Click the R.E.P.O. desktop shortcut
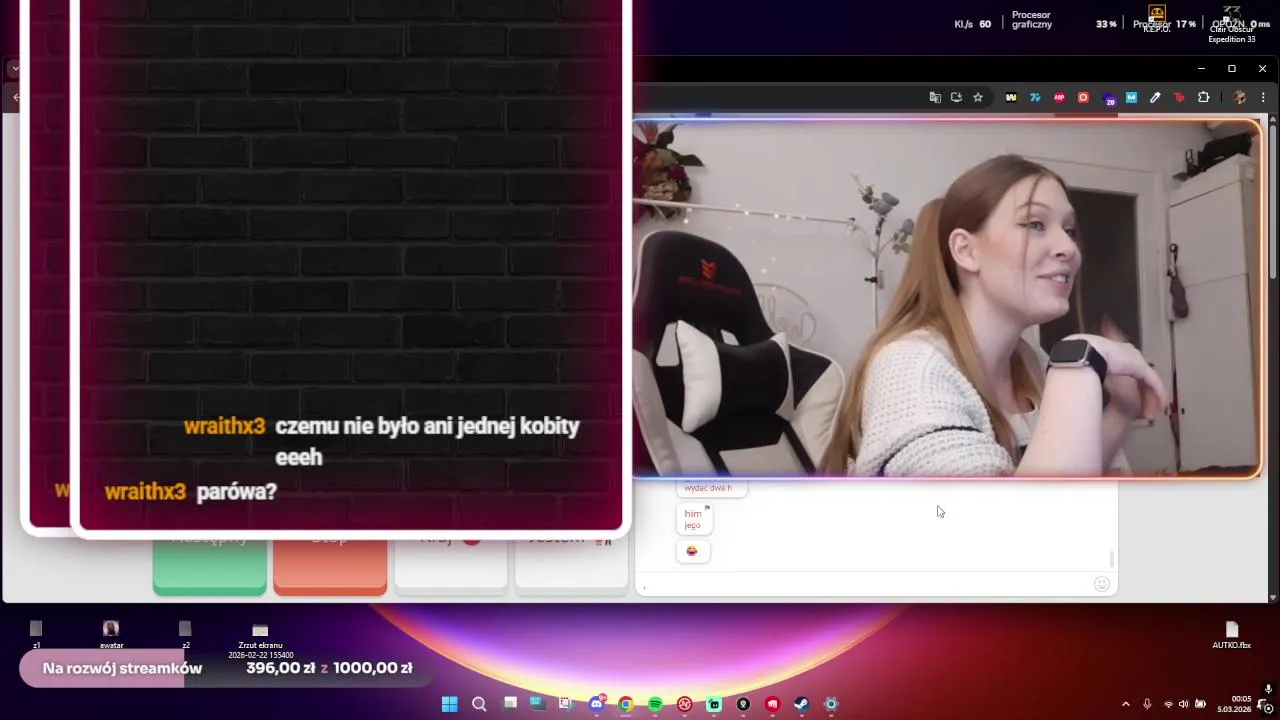 (x=1157, y=18)
